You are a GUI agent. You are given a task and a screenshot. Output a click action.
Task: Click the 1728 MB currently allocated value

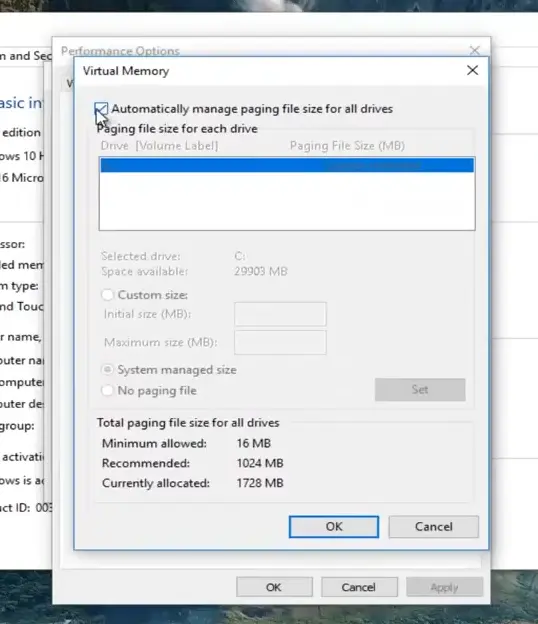click(260, 483)
